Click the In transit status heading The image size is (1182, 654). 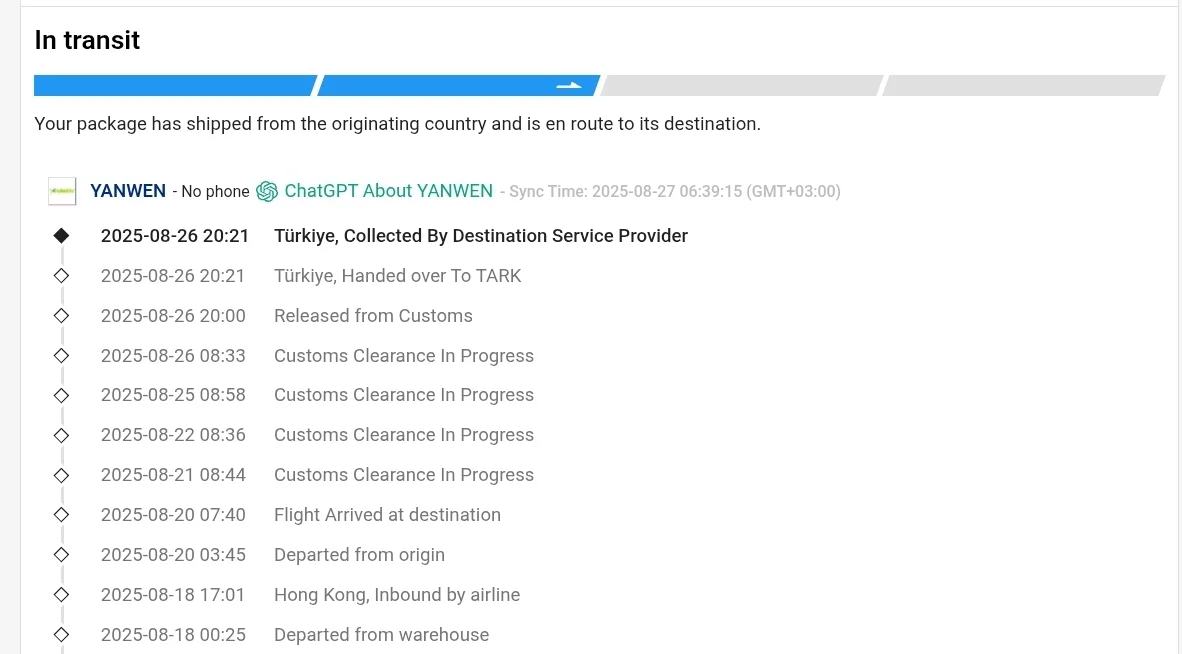87,41
